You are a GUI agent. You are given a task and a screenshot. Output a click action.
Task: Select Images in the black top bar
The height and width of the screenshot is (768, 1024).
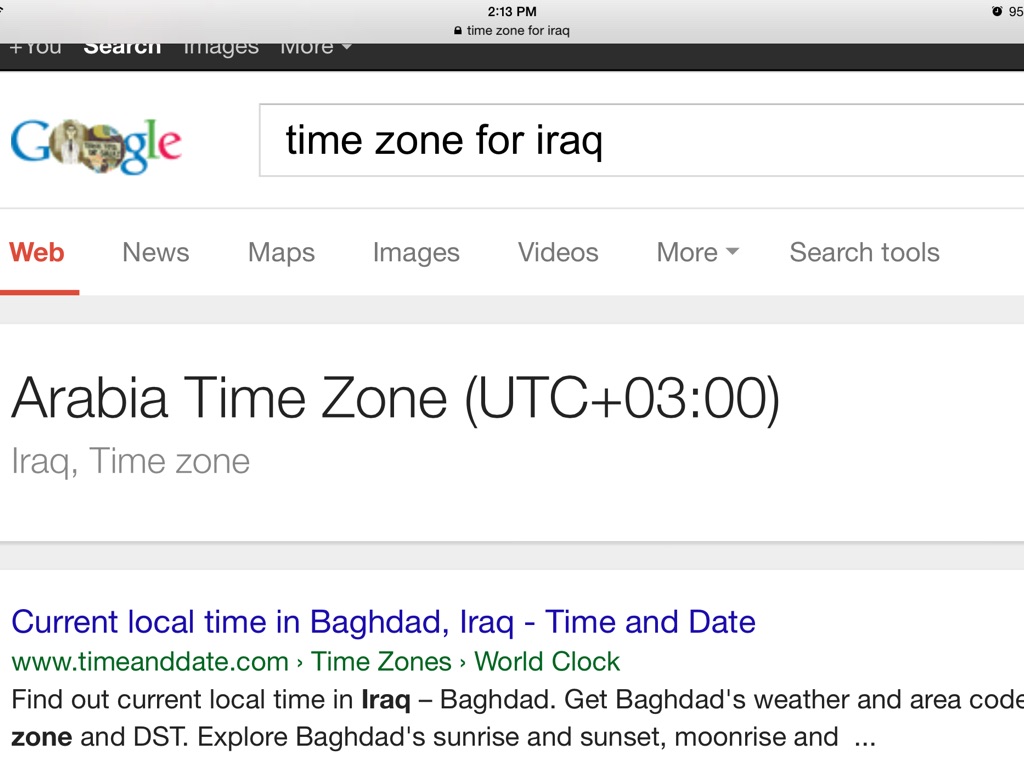220,47
